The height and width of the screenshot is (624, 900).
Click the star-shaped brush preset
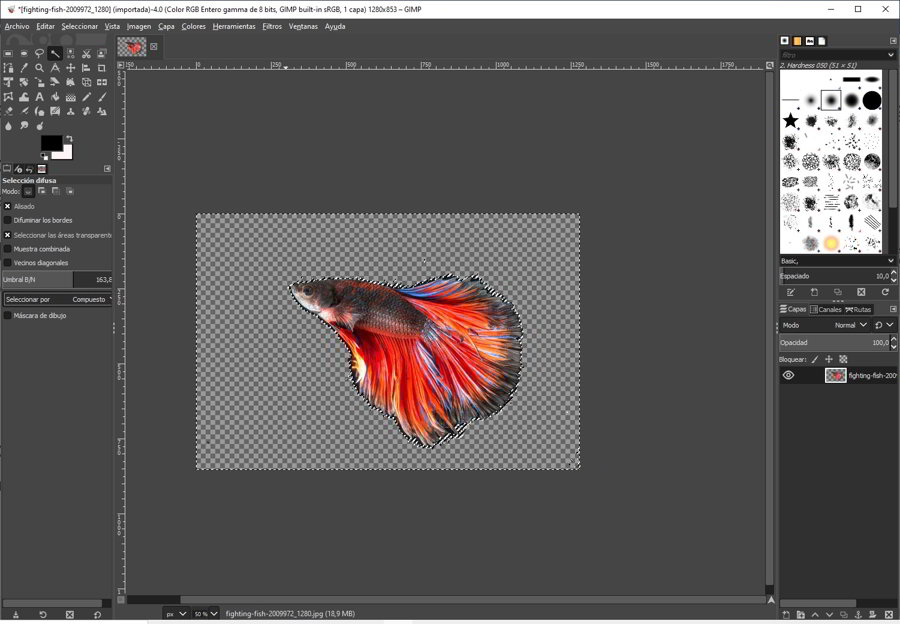click(790, 121)
